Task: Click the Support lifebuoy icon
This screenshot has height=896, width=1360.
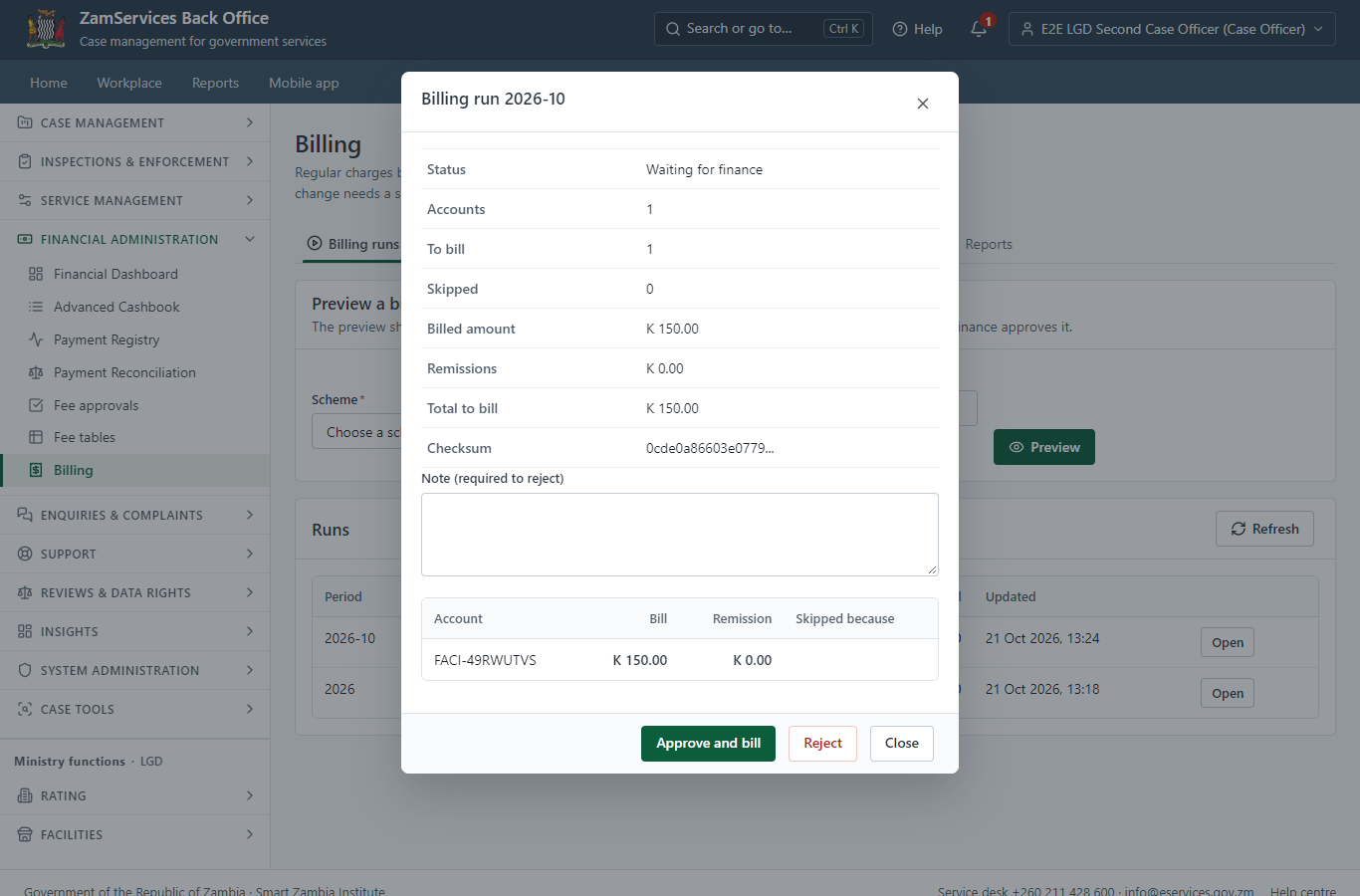Action: pos(25,554)
